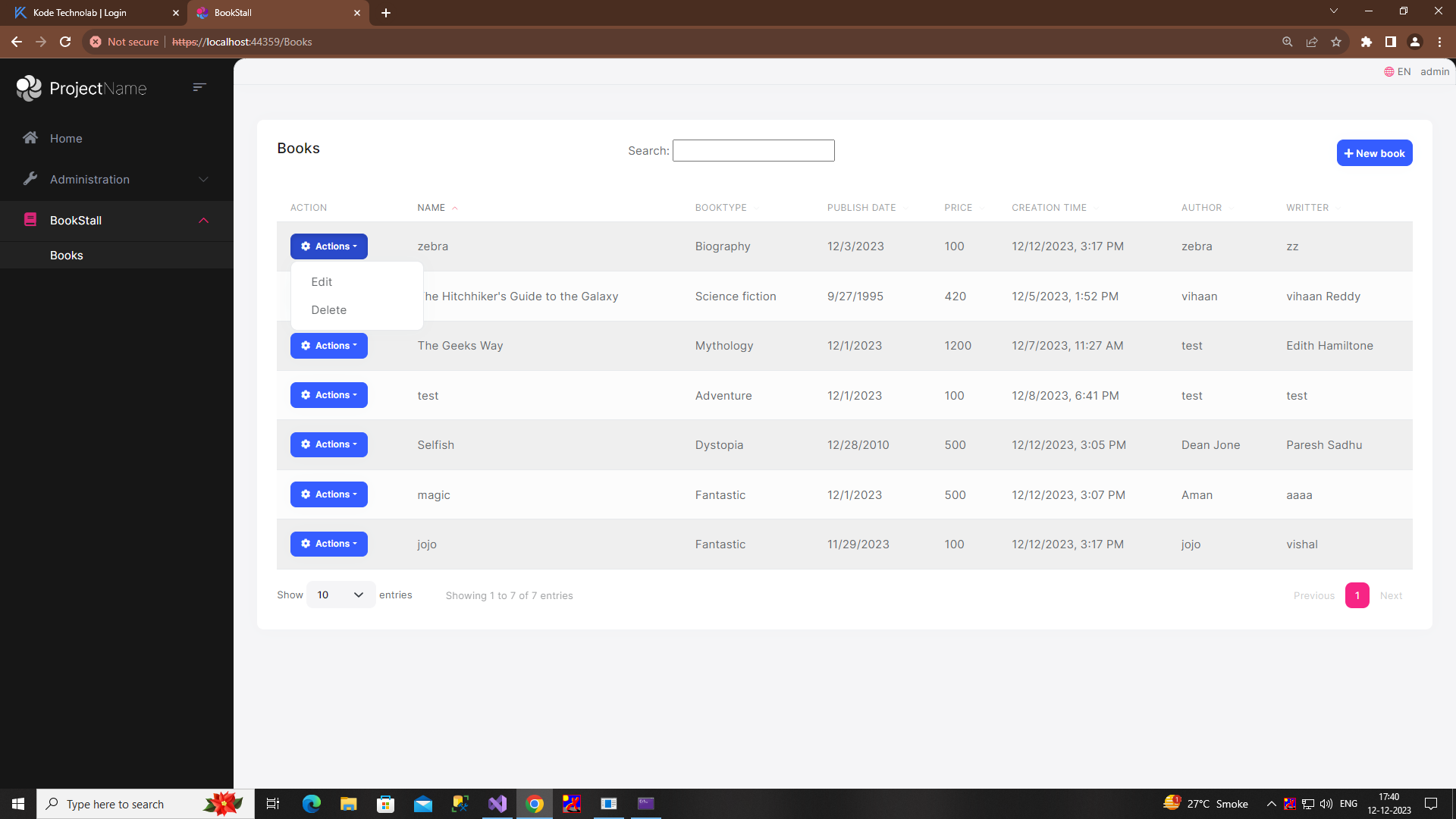Open Visual Studio from taskbar
This screenshot has width=1456, height=819.
497,804
